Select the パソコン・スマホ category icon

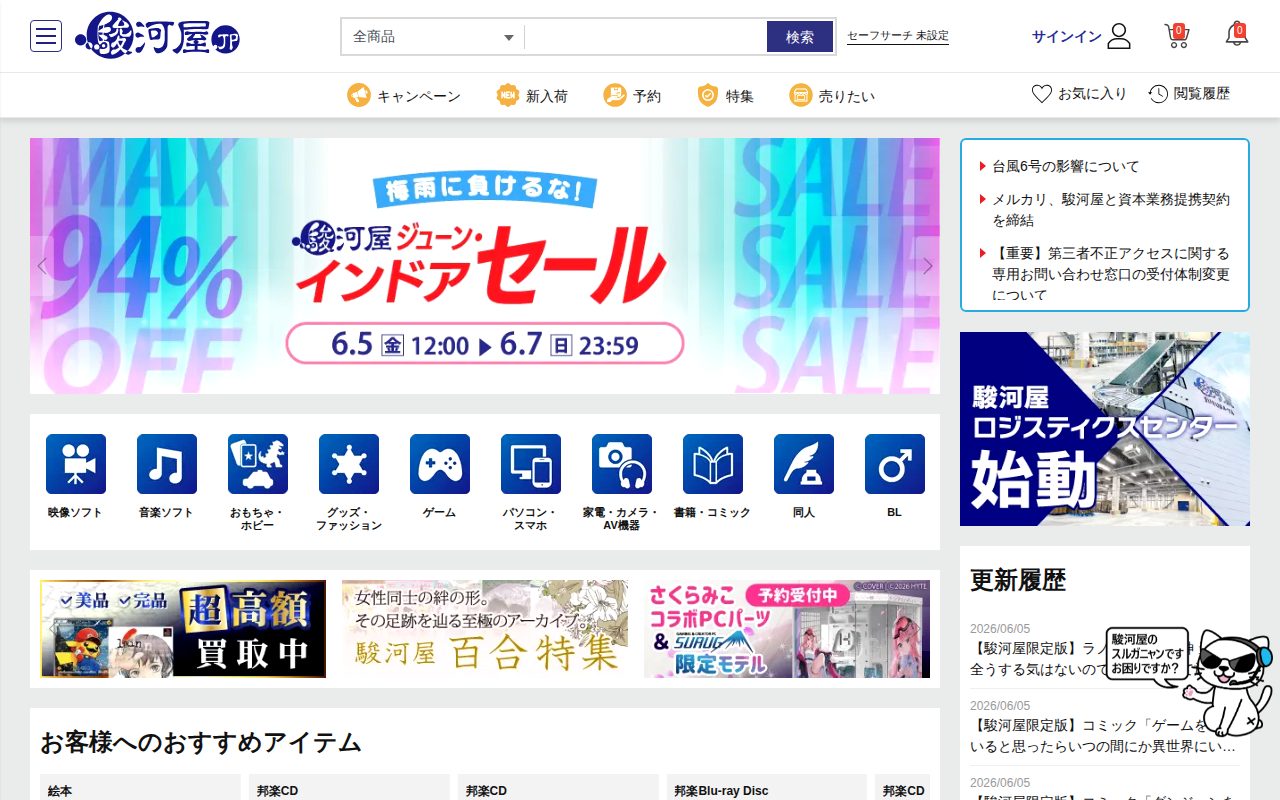pos(531,464)
